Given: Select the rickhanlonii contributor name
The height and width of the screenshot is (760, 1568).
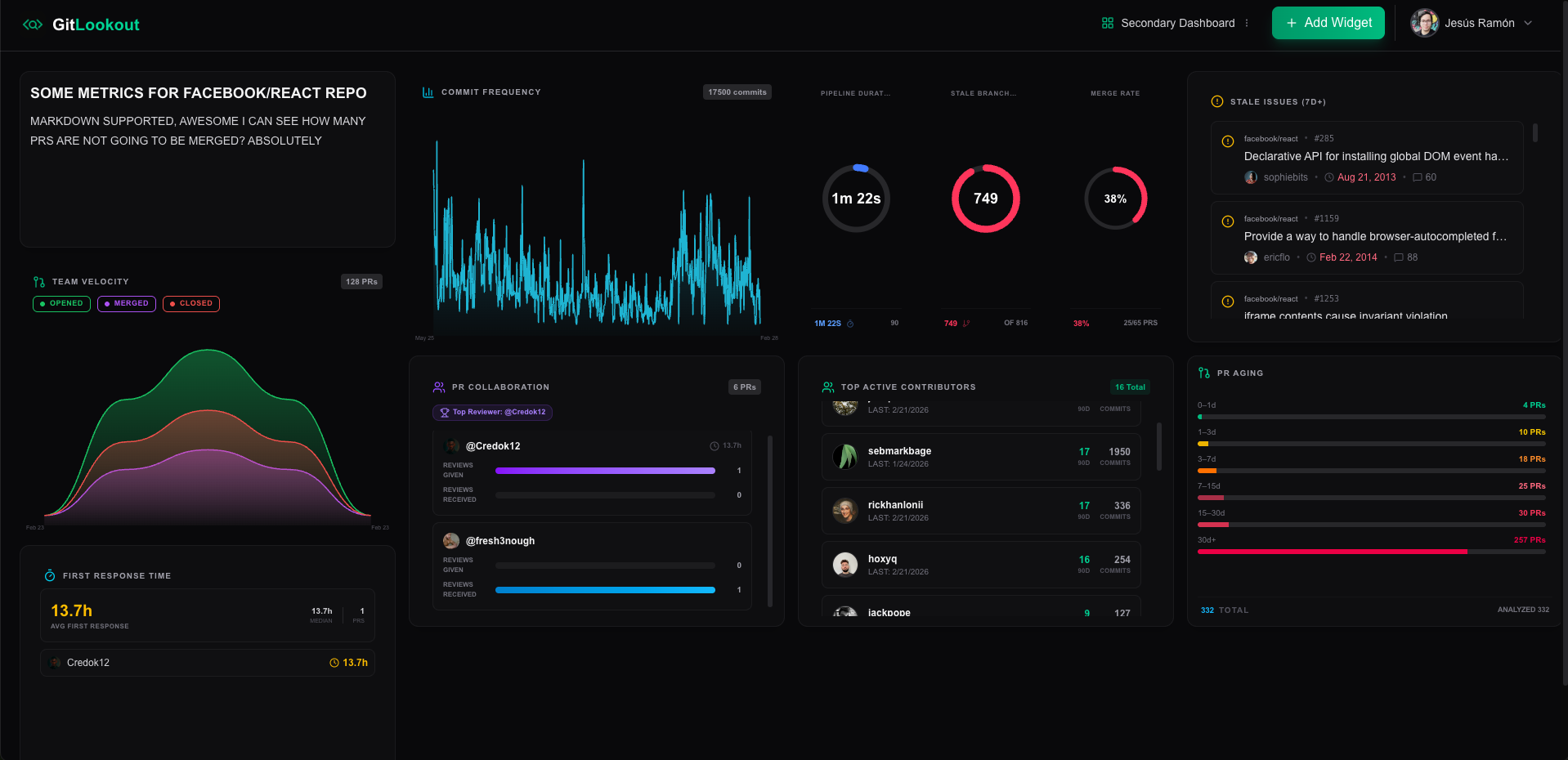Looking at the screenshot, I should tap(895, 505).
